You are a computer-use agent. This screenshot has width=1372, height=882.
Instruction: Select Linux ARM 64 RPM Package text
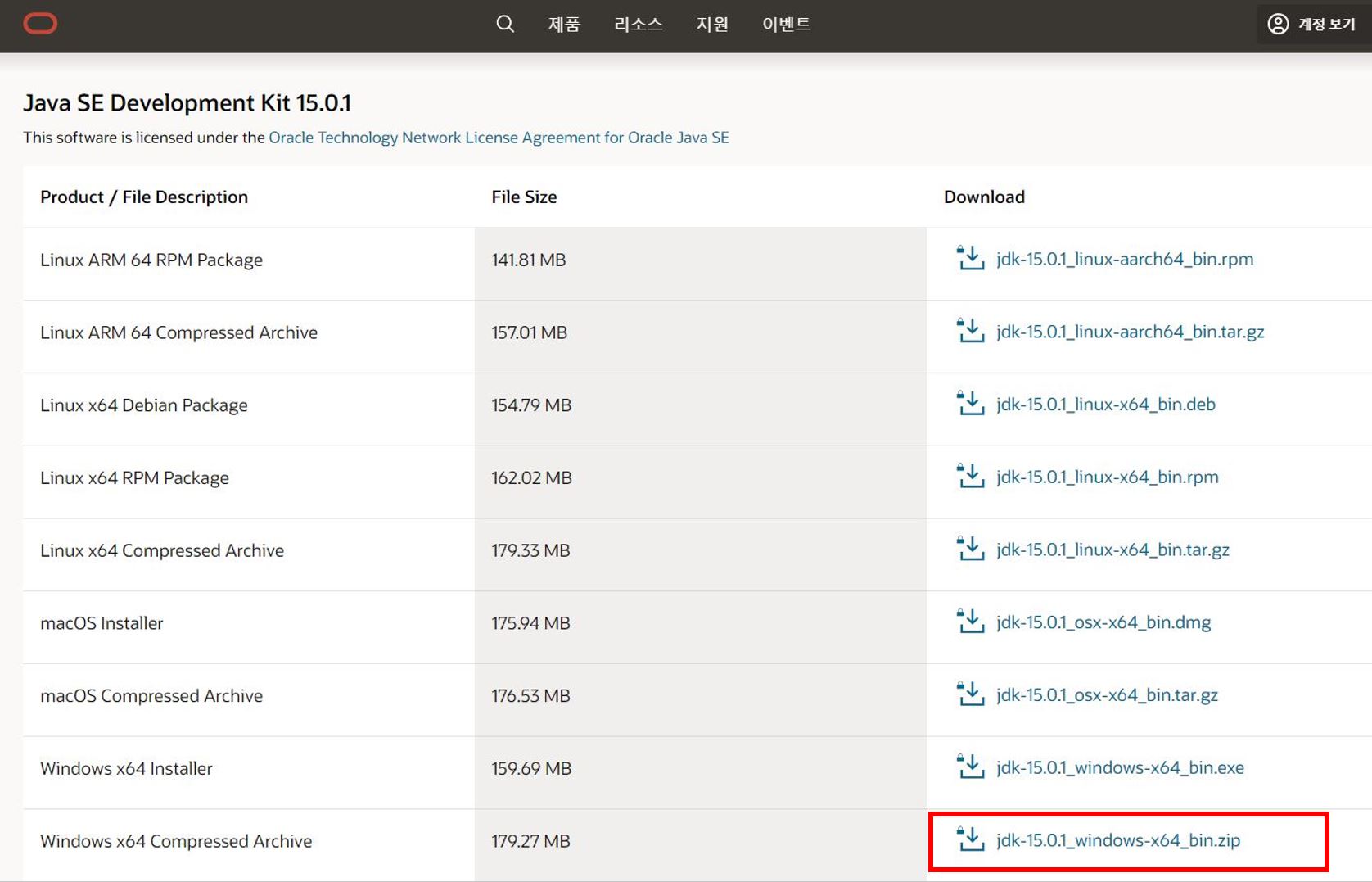point(151,260)
